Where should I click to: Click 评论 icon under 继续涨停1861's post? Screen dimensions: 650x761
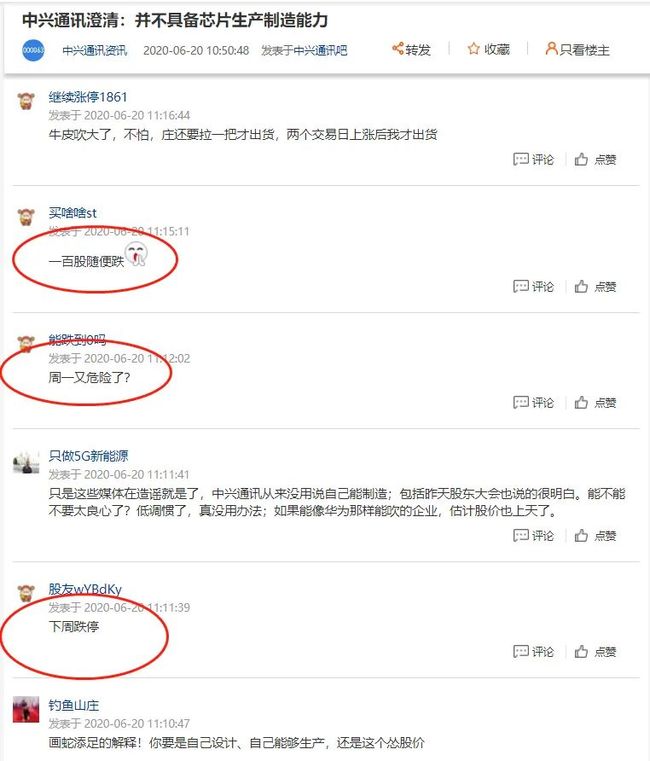tap(520, 159)
